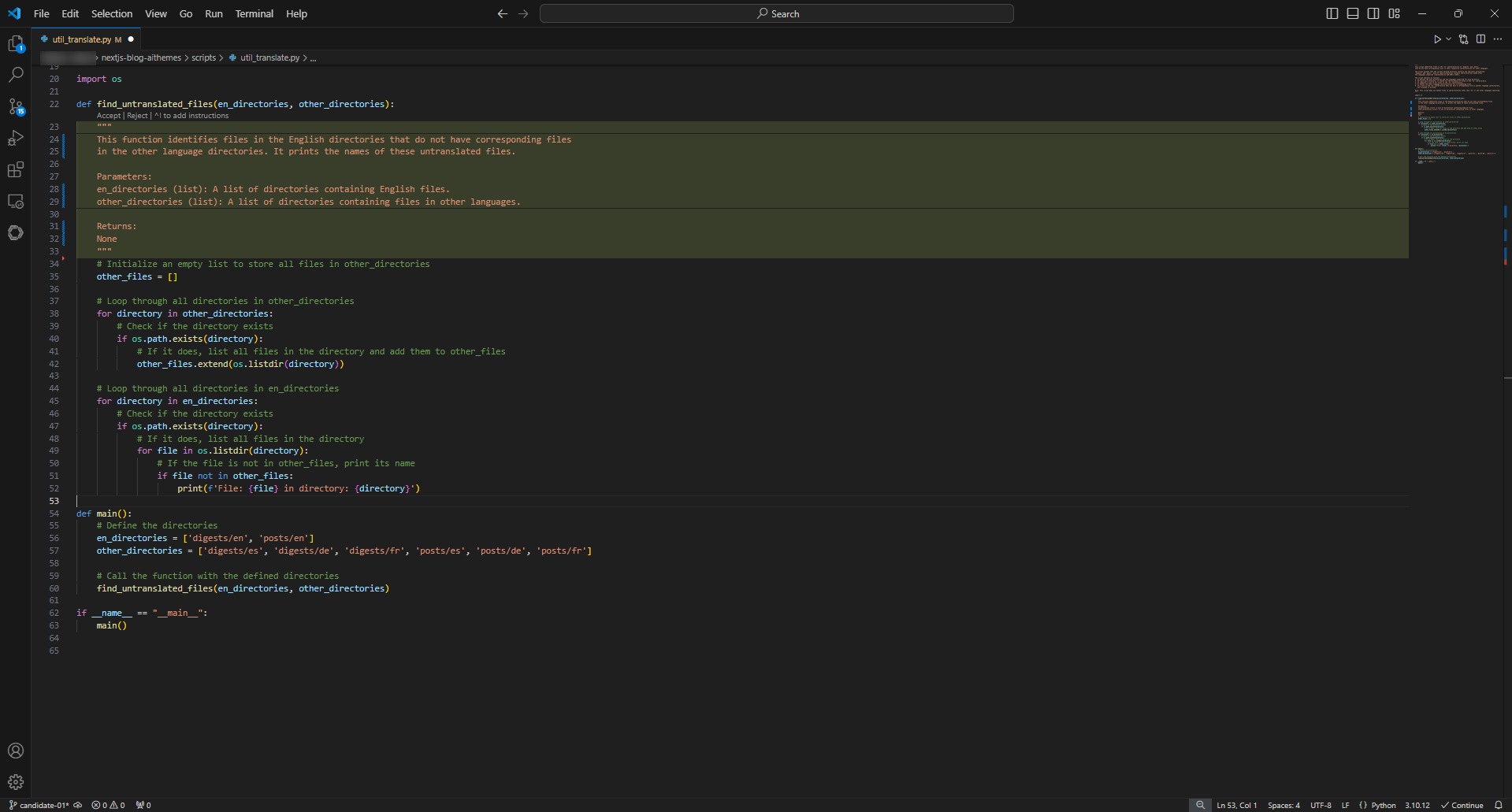Go back with the left arrow
Screen dimensions: 1512x812
[502, 13]
